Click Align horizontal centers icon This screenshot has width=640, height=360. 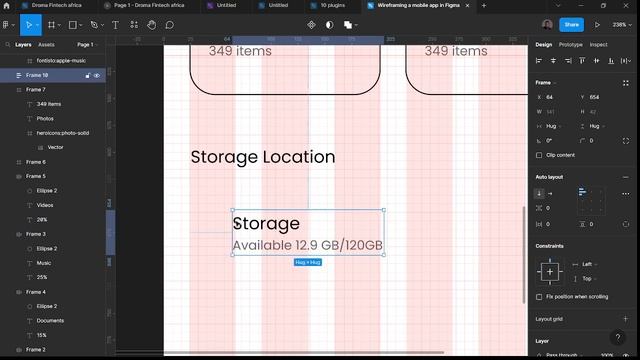pos(553,60)
